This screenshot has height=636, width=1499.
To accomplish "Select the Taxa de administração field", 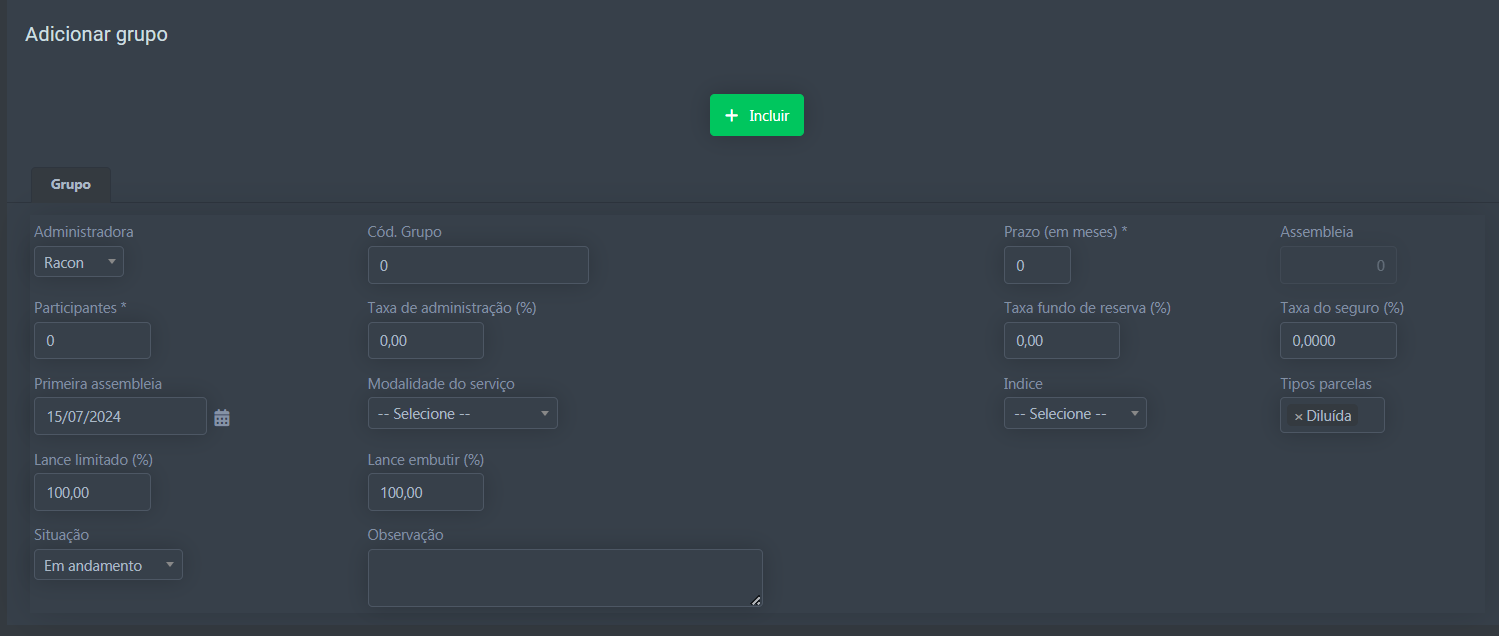I will 425,341.
